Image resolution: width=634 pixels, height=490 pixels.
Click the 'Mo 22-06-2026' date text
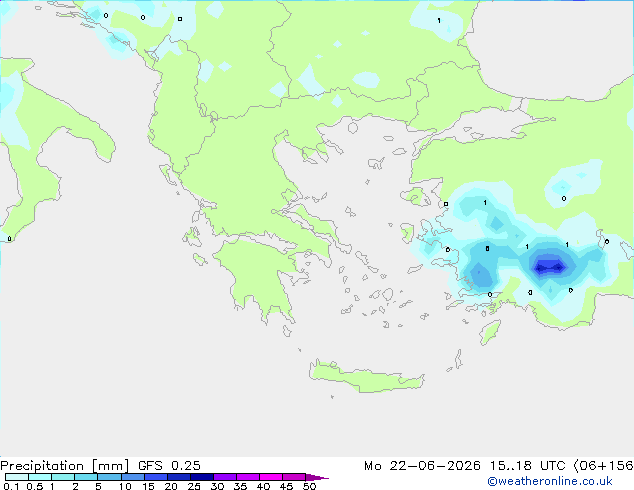[422, 466]
